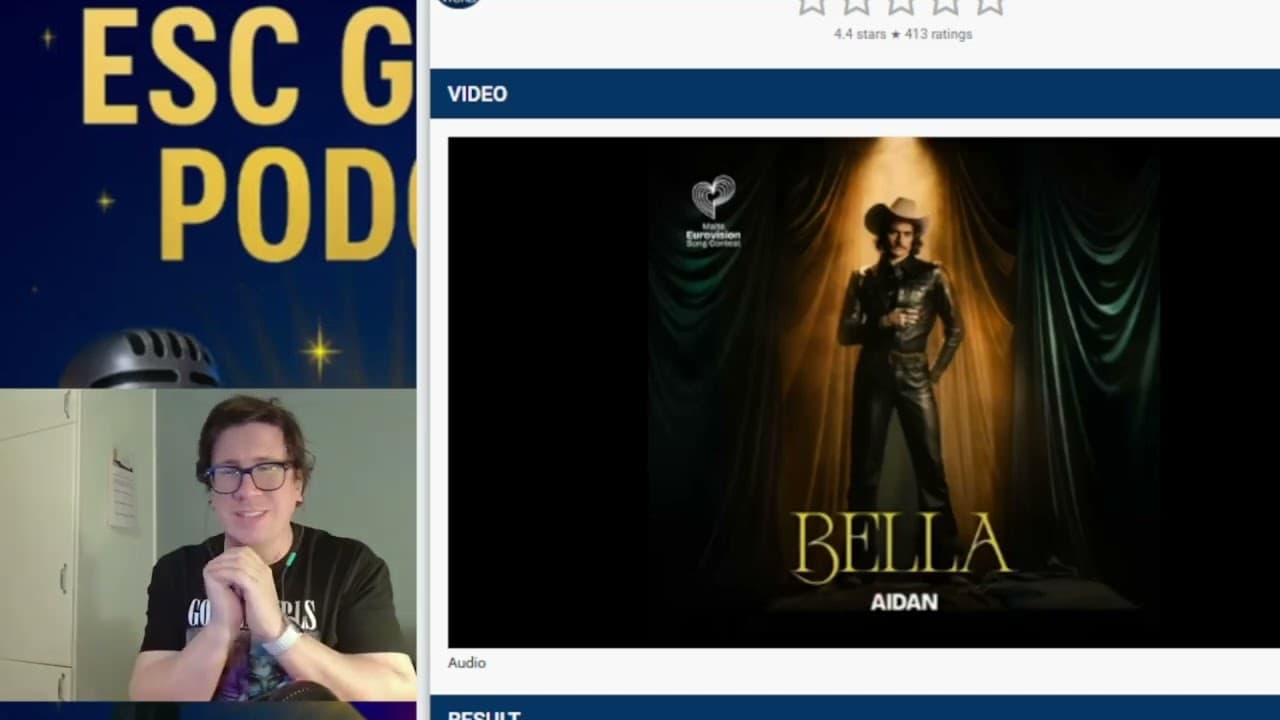Click the "4.4 stars ★ 413 ratings" text
Image resolution: width=1280 pixels, height=720 pixels.
point(903,34)
